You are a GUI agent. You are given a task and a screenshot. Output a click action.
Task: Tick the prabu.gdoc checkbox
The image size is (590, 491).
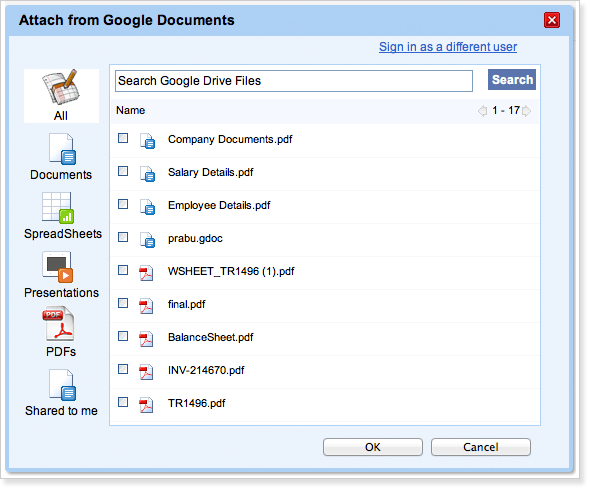123,237
